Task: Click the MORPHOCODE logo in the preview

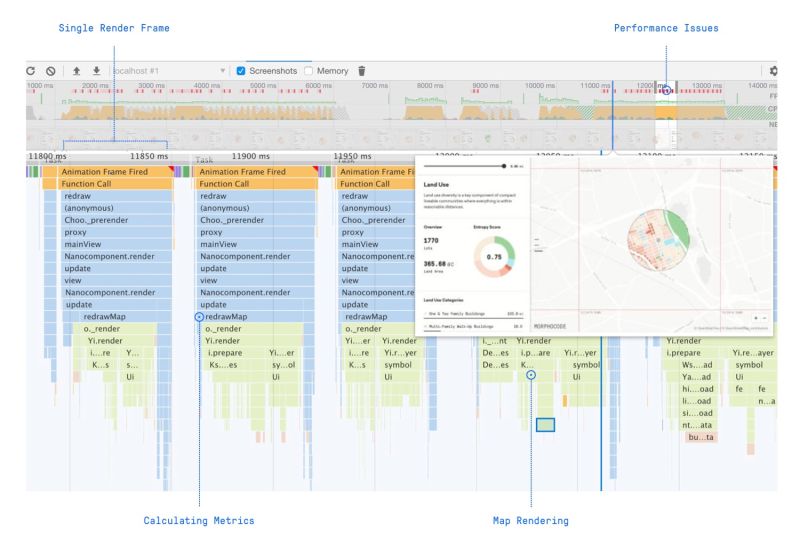Action: (x=550, y=327)
